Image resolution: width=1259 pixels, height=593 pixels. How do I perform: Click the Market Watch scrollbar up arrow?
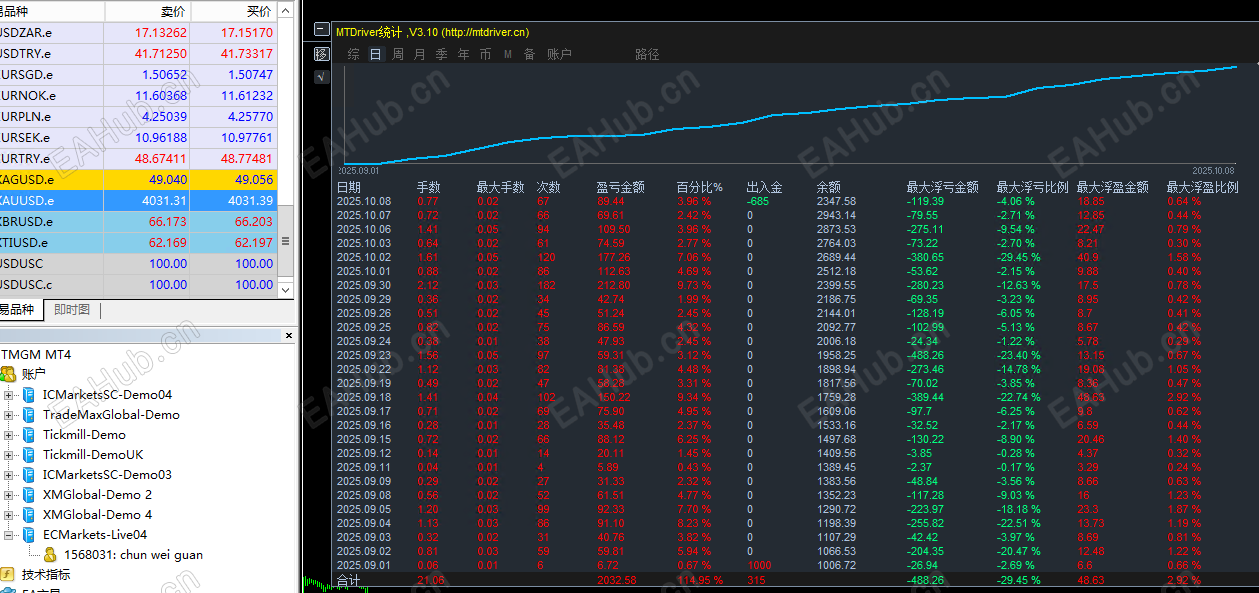coord(285,10)
